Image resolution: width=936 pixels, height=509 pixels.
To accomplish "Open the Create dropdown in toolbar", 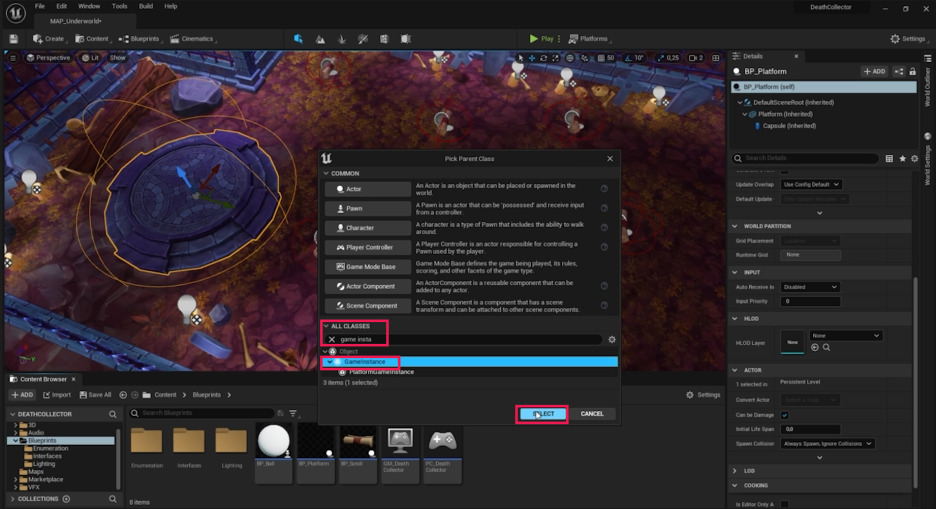I will point(49,39).
